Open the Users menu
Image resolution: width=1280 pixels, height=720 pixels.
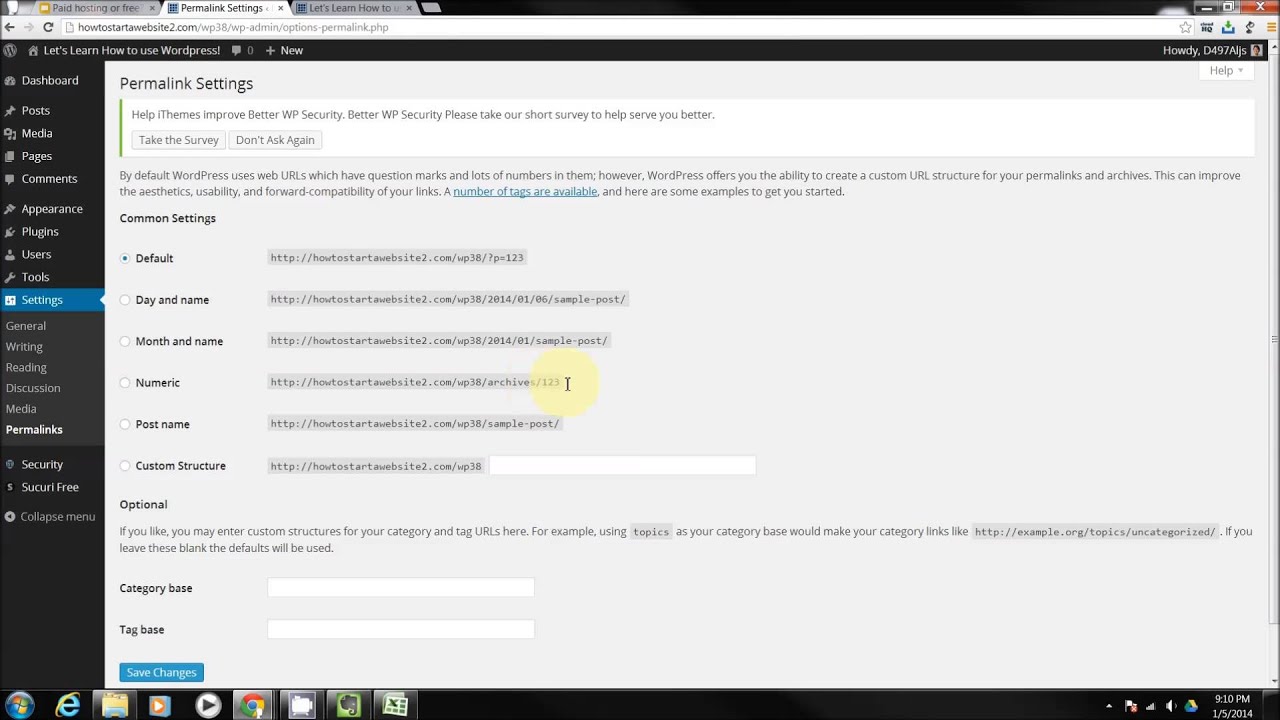(36, 254)
